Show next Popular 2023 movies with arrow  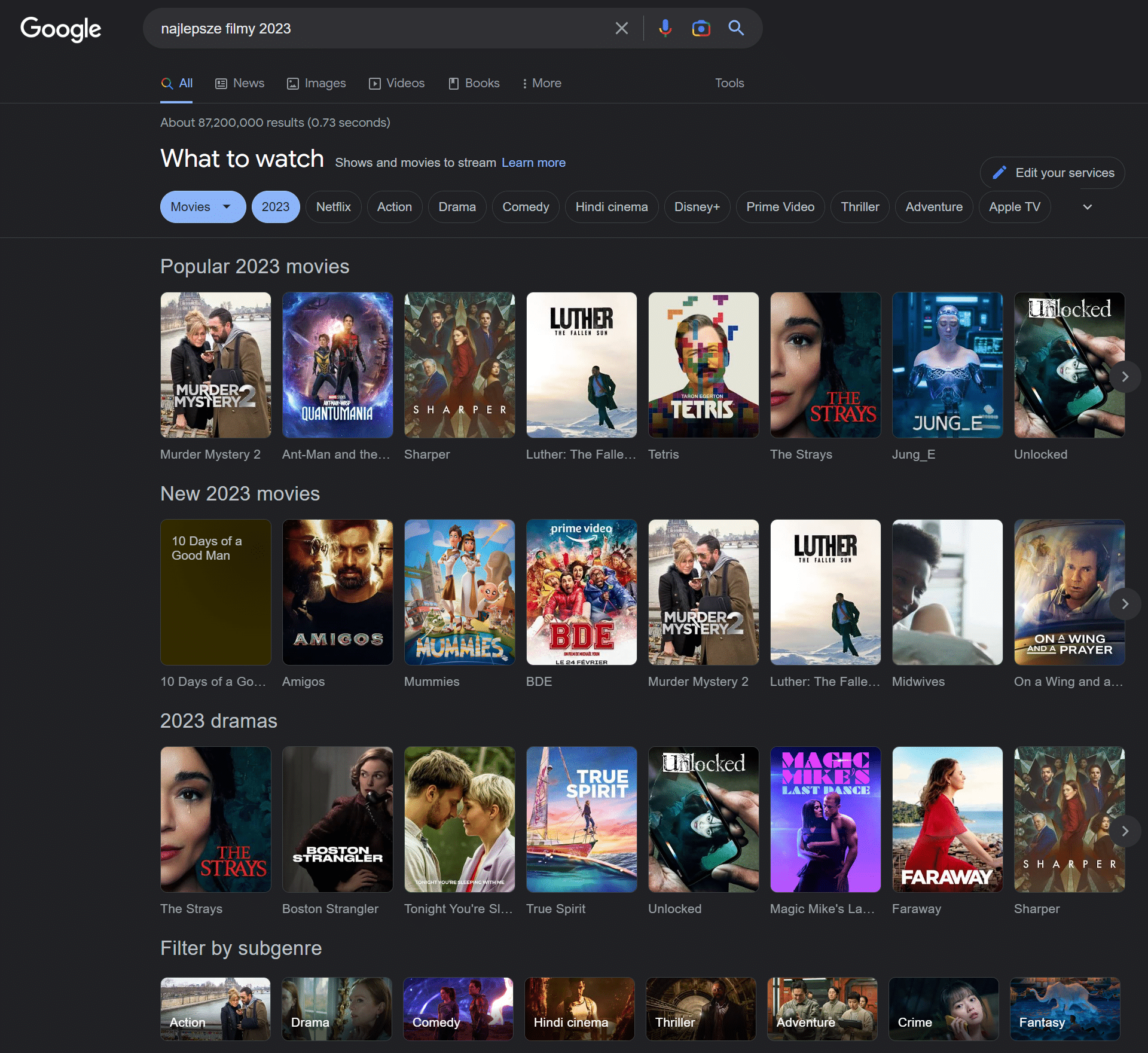(x=1125, y=377)
